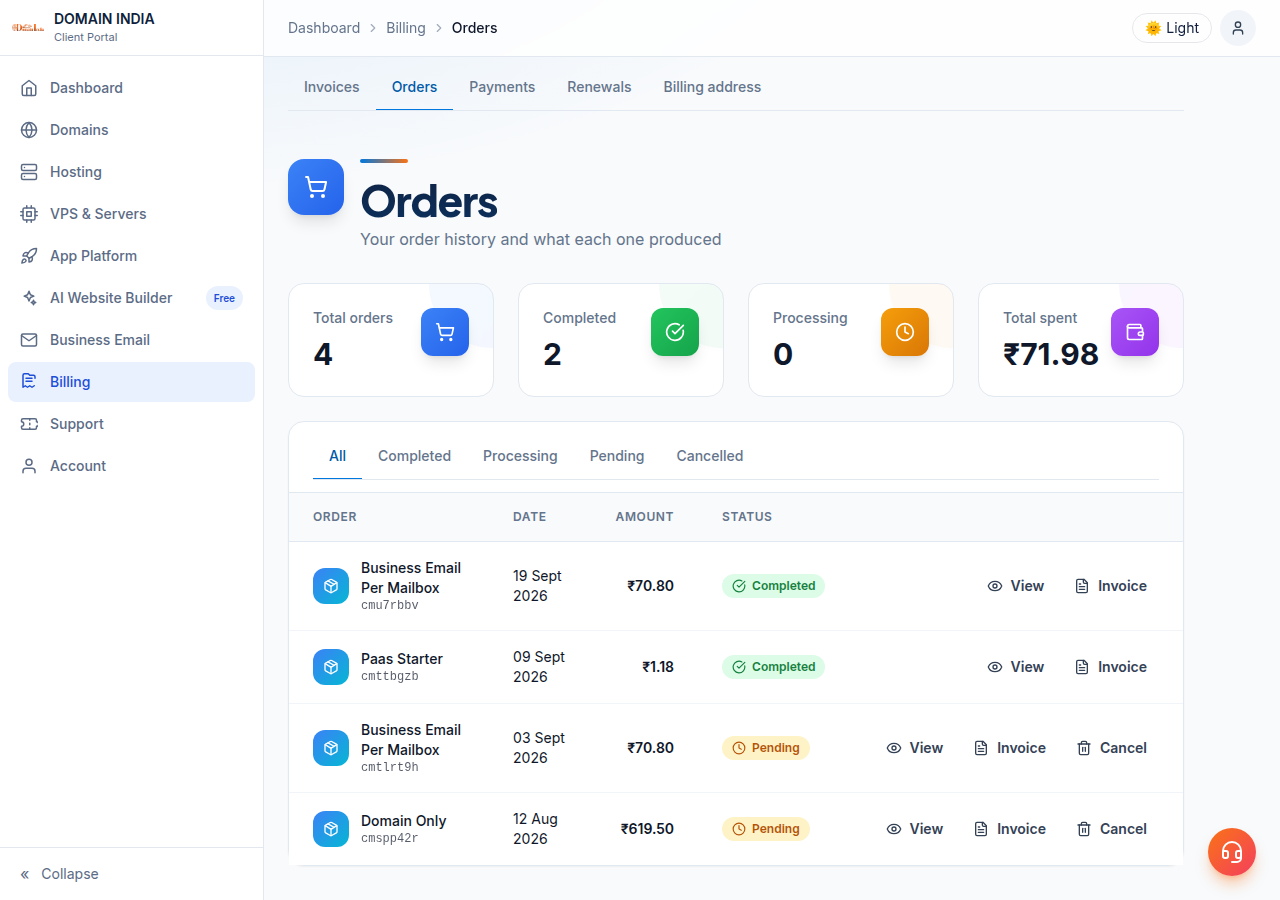
Task: Toggle the Light theme switch
Action: 1172,28
